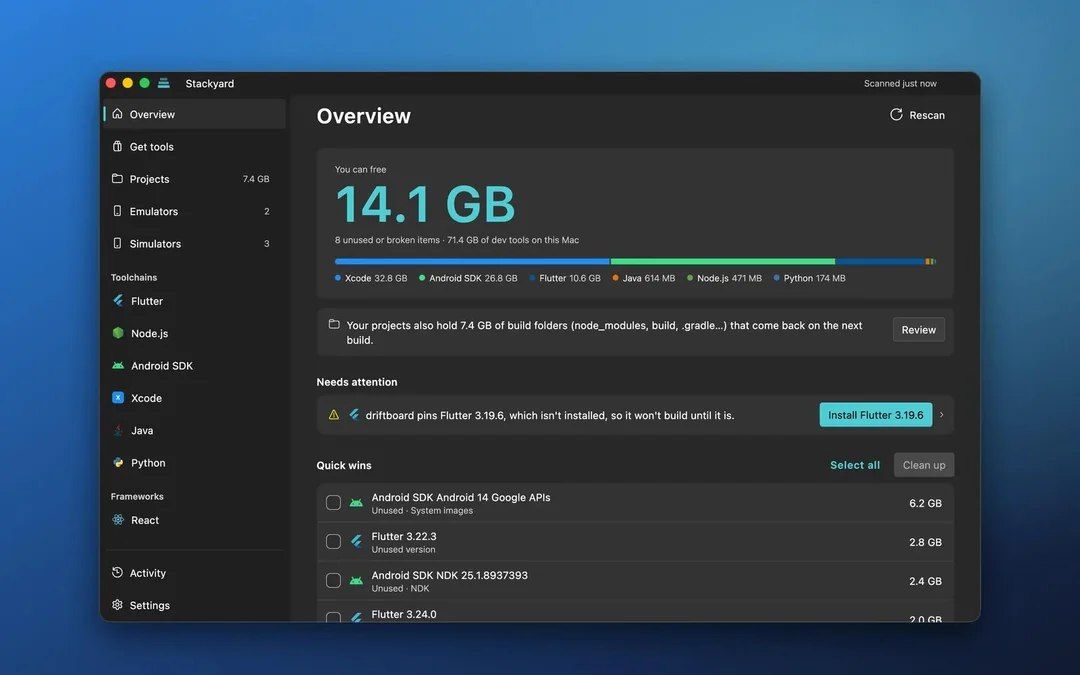Click the Emulators phone icon
The image size is (1080, 675).
point(117,211)
